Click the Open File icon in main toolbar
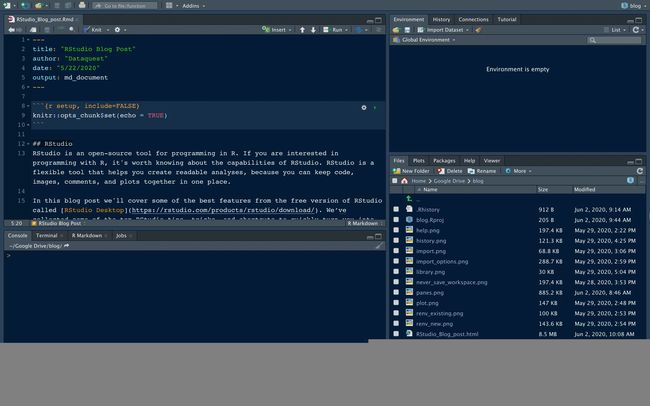 click(39, 5)
